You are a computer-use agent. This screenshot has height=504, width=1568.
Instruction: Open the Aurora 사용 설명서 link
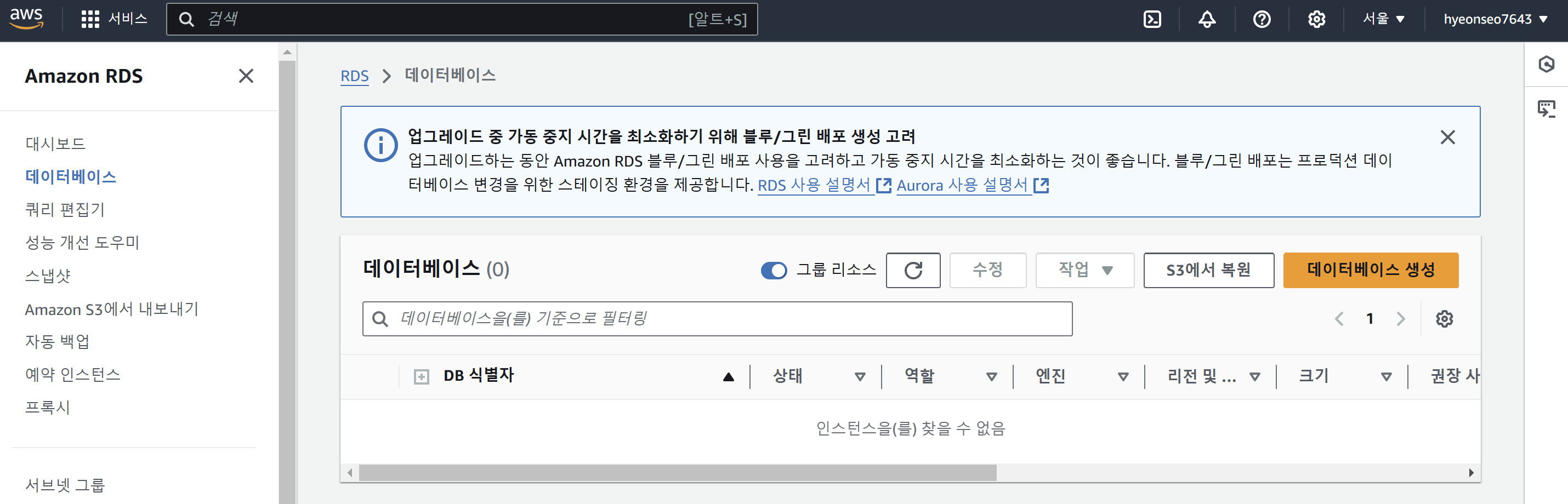click(x=962, y=185)
